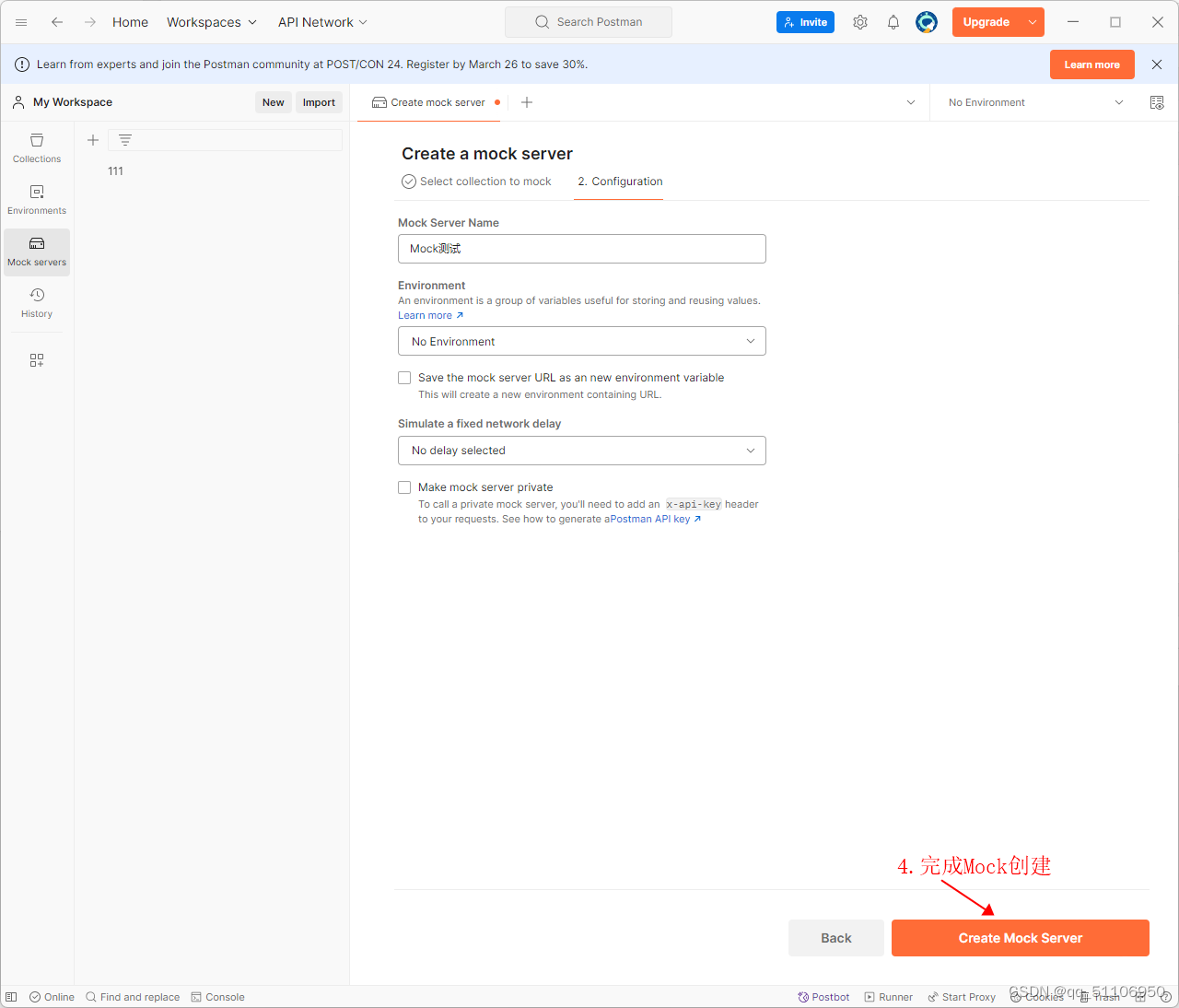Click the New button
The width and height of the screenshot is (1179, 1008).
(274, 102)
